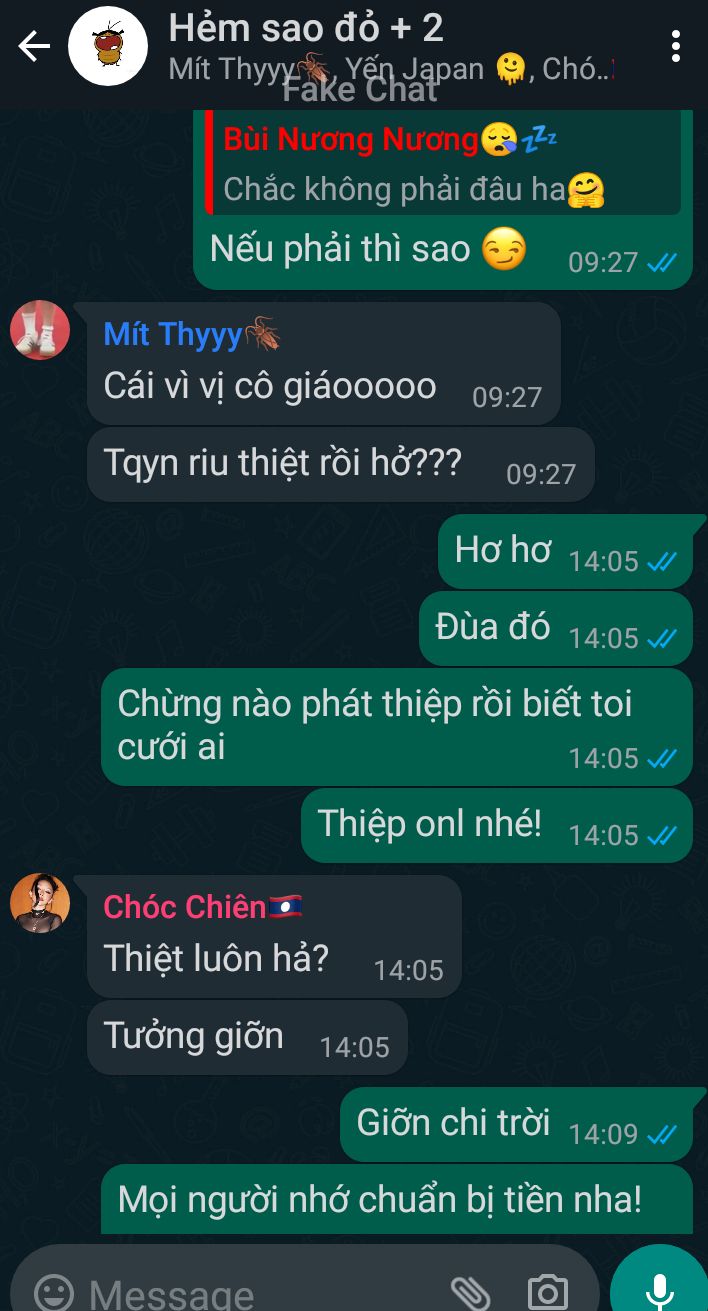Screen dimensions: 708x1311
Task: Open the three-dot overflow menu
Action: 677,46
